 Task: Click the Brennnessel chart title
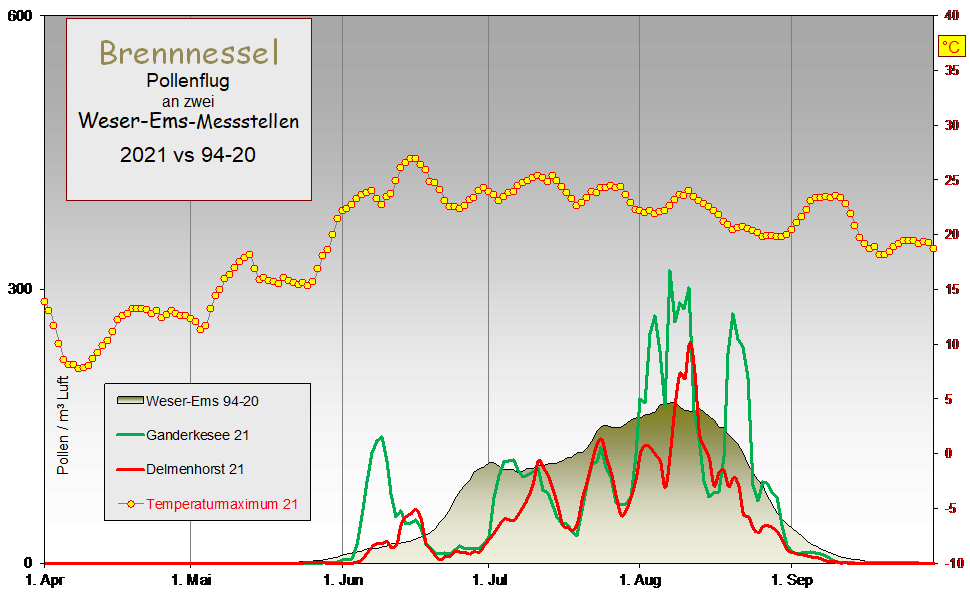[189, 52]
